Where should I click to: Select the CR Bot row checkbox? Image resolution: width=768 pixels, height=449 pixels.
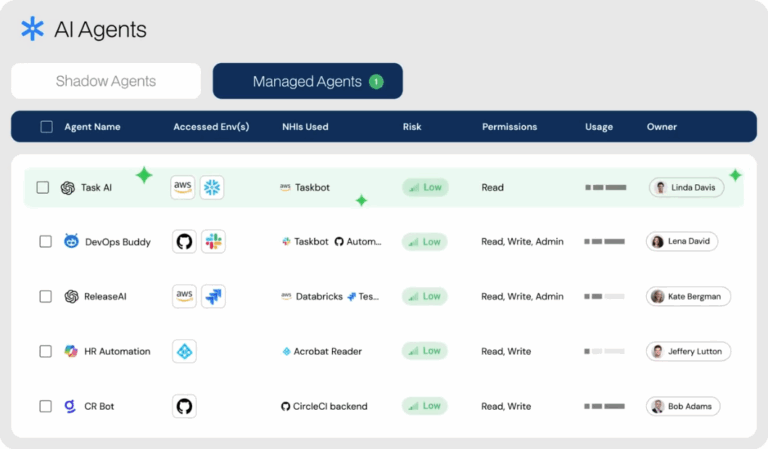click(x=45, y=406)
